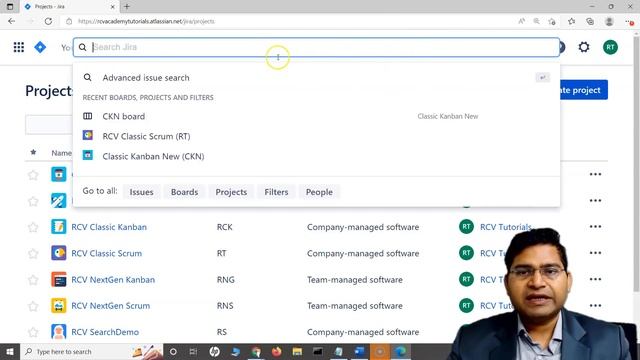Viewport: 640px width, 360px height.
Task: Open the HP app on taskbar
Action: tap(214, 351)
